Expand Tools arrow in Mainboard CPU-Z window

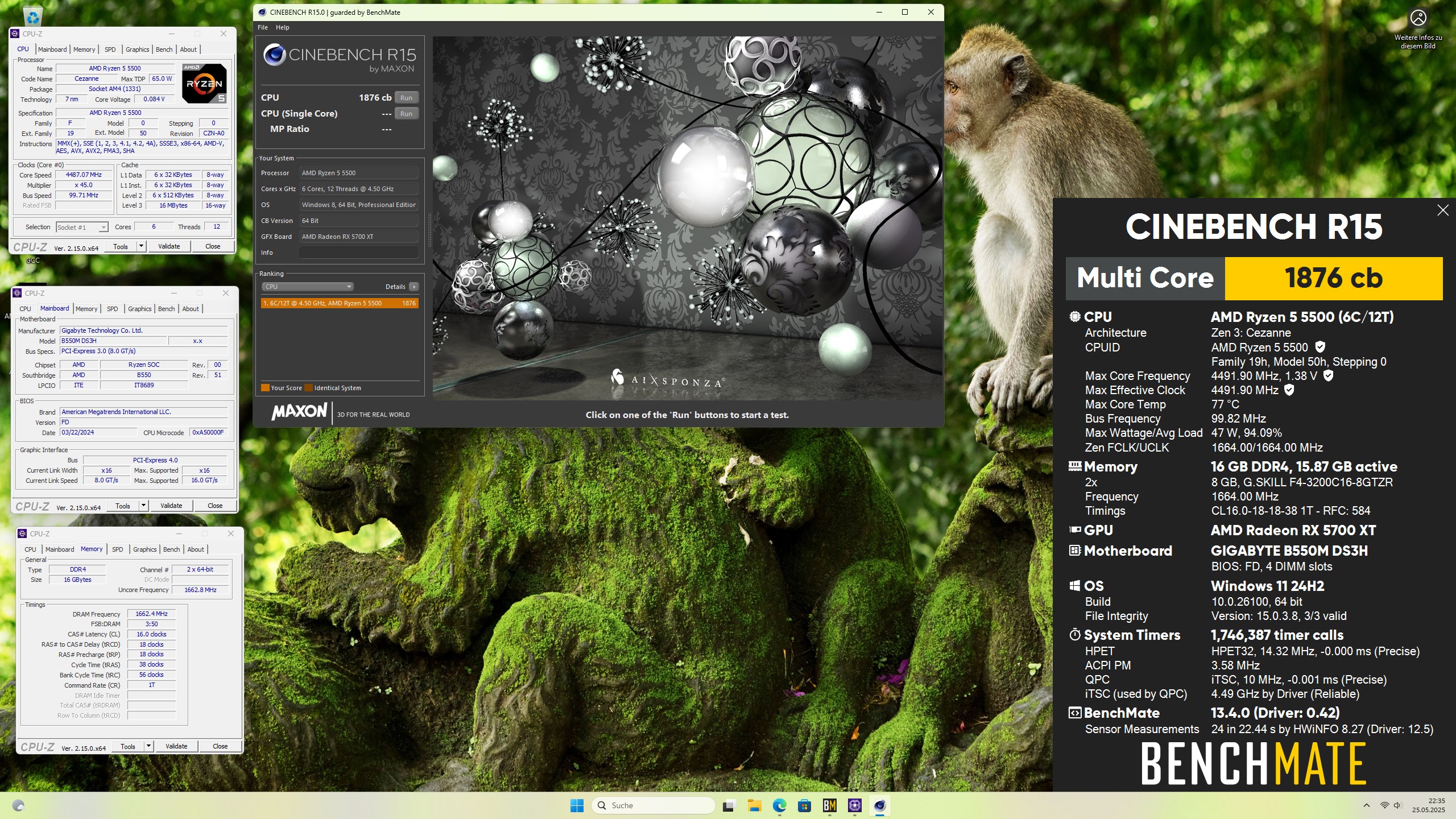tap(143, 506)
